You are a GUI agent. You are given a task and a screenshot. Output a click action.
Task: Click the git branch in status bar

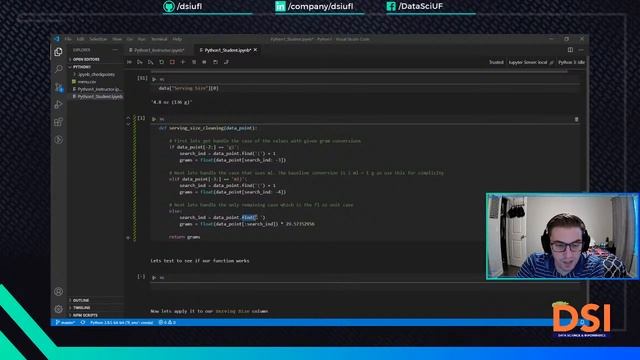65,322
